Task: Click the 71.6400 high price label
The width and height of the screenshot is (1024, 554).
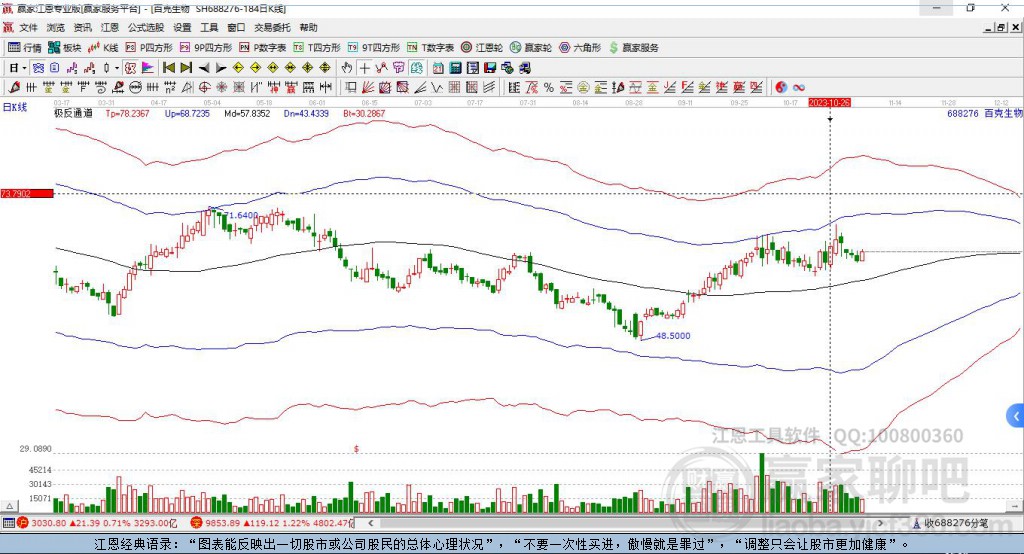Action: coord(241,215)
